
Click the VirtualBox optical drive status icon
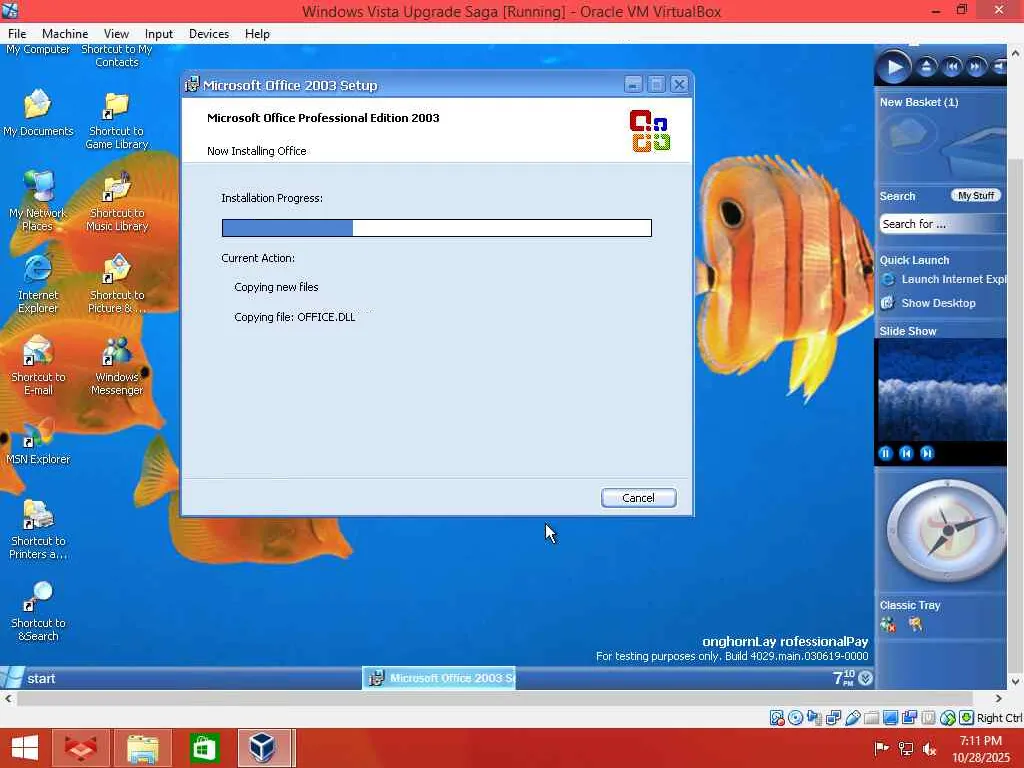(795, 718)
